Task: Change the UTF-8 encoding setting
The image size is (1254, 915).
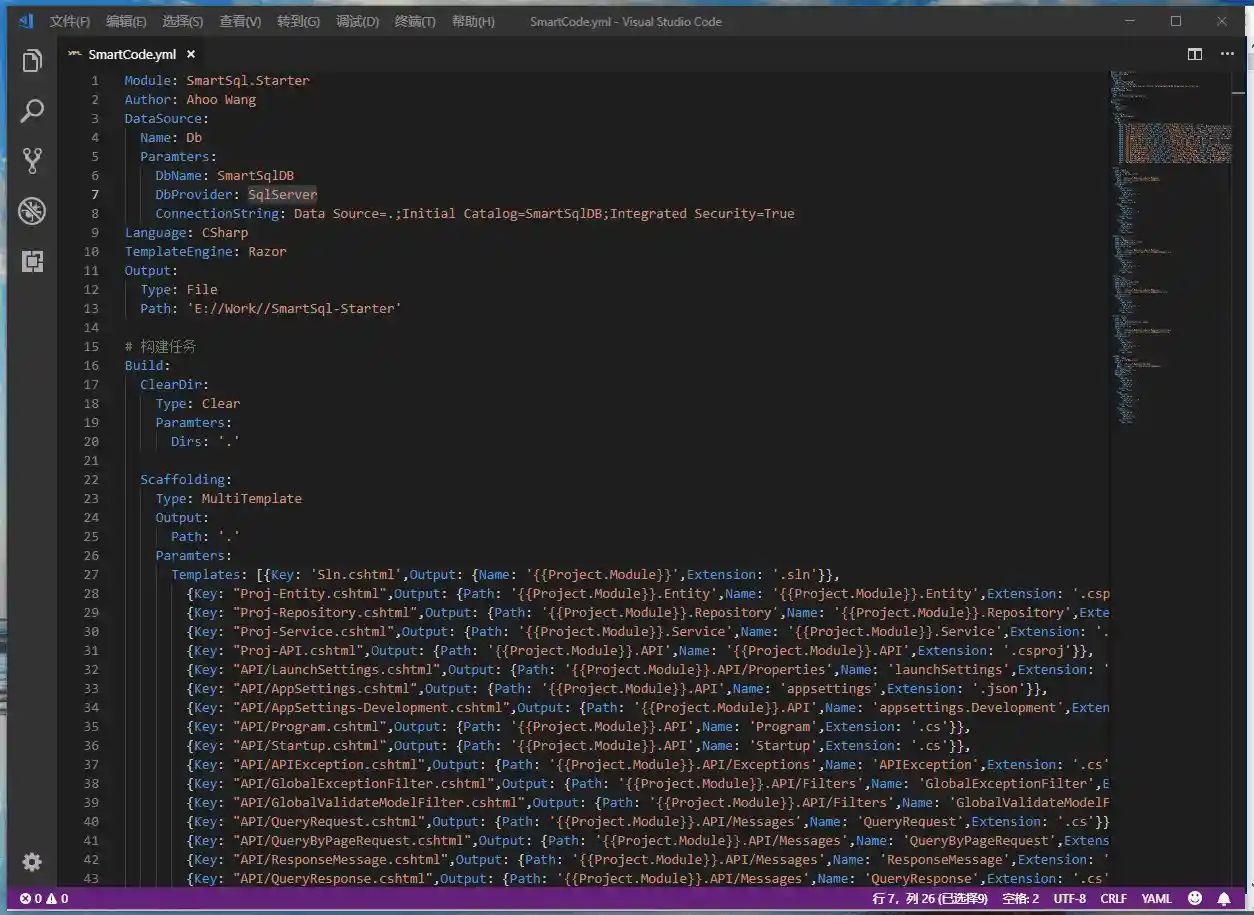Action: (x=1069, y=898)
